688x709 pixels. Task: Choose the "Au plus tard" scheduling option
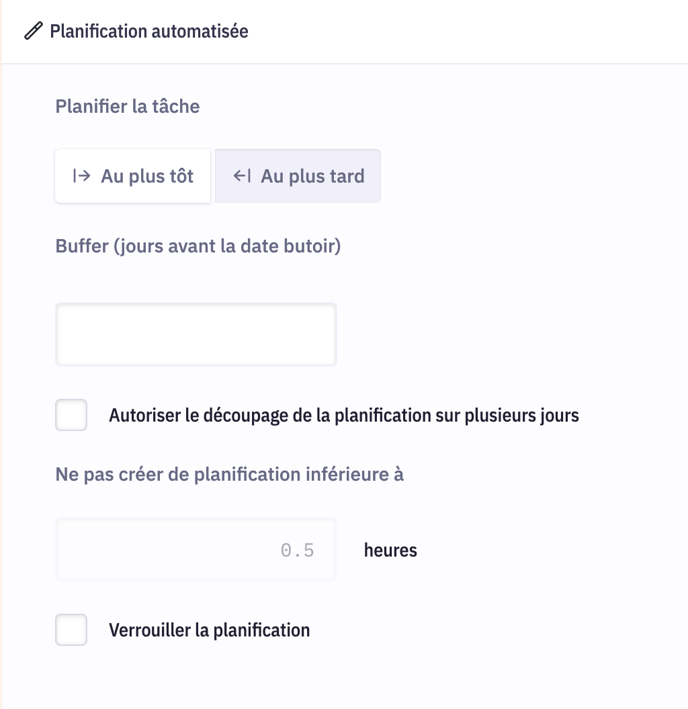point(298,176)
